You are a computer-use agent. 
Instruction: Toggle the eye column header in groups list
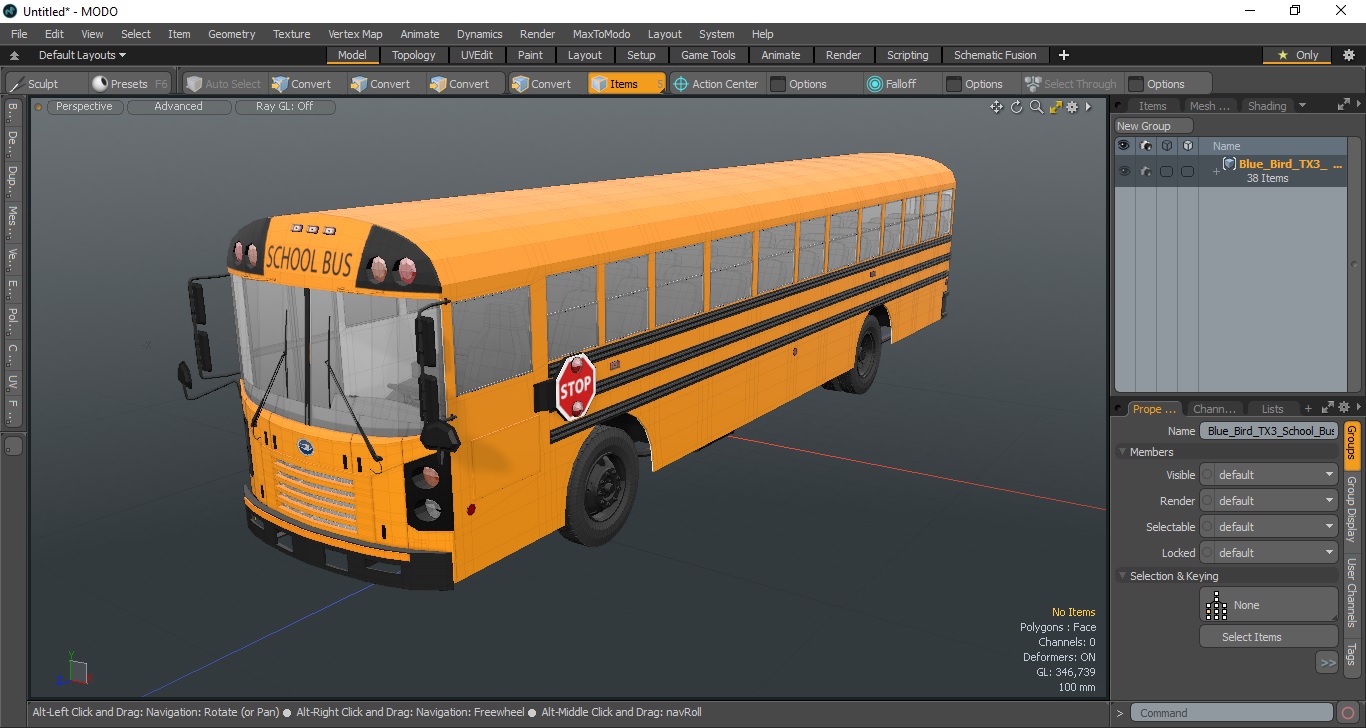[1124, 146]
